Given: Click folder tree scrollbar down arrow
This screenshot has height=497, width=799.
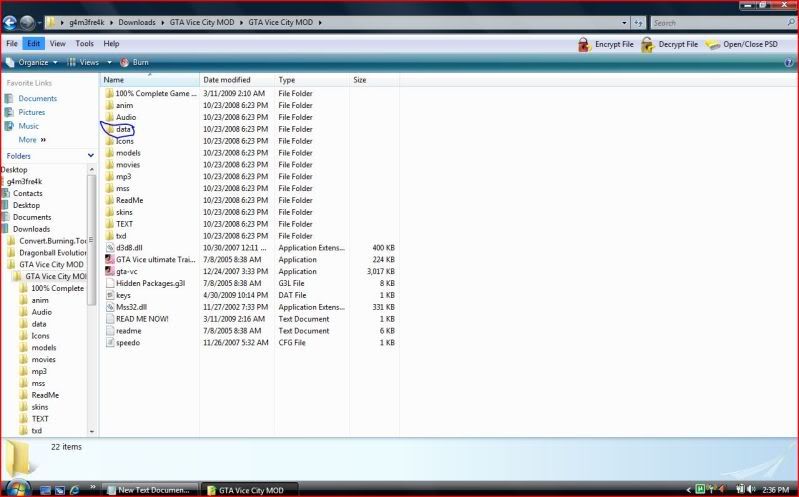Looking at the screenshot, I should pos(92,431).
